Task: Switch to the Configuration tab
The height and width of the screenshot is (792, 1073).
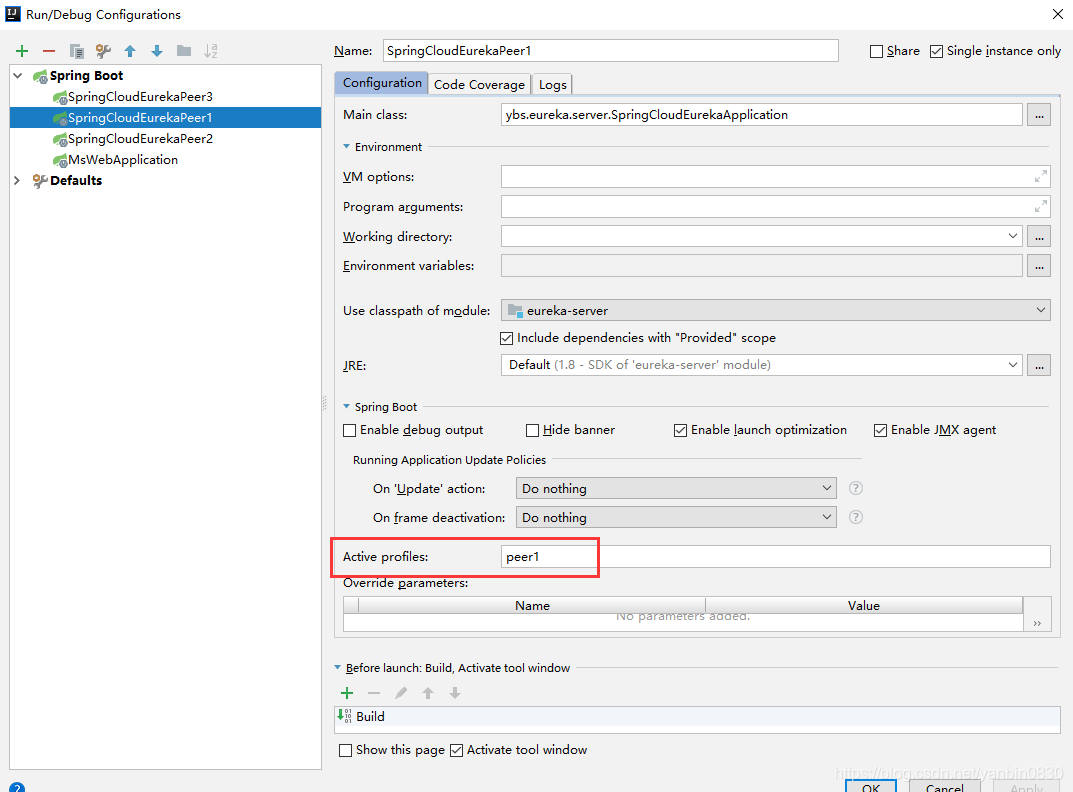Action: tap(382, 83)
